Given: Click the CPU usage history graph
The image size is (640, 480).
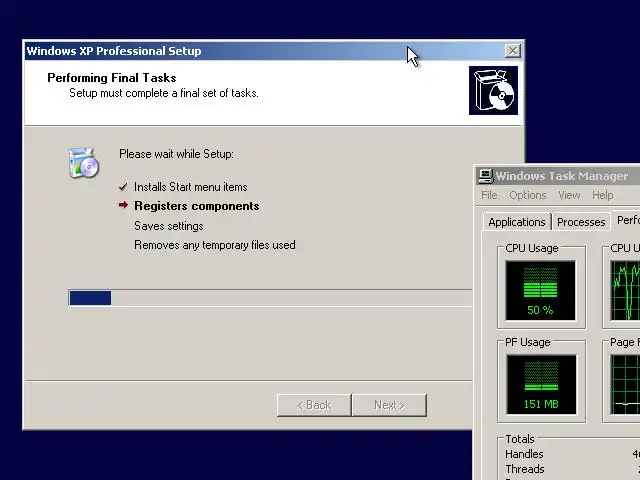Looking at the screenshot, I should tap(625, 290).
